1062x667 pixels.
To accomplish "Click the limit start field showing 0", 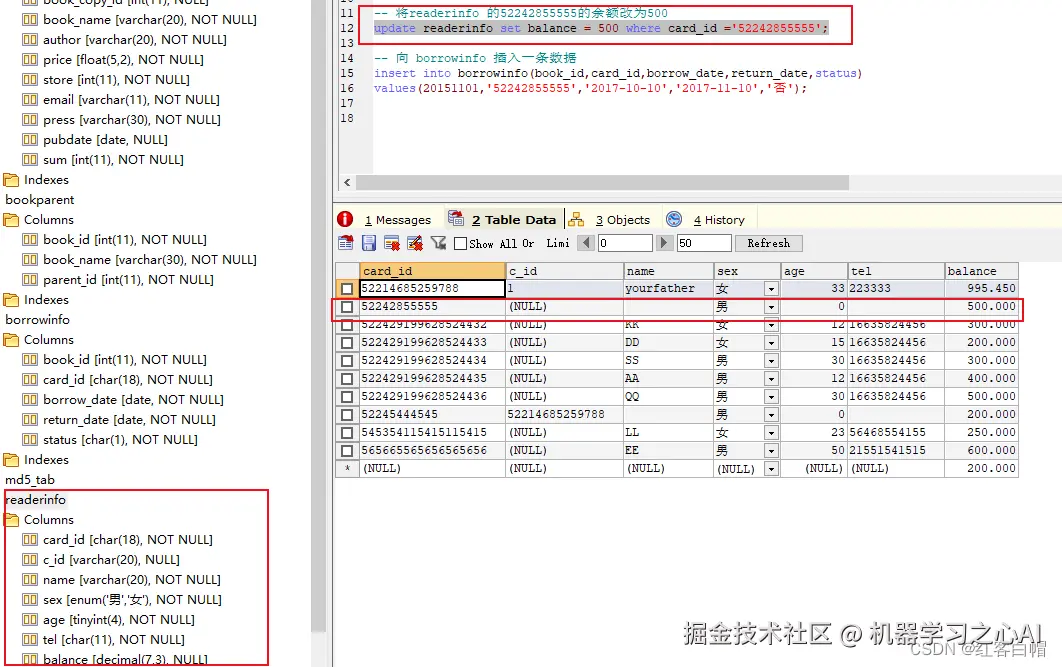I will [624, 243].
